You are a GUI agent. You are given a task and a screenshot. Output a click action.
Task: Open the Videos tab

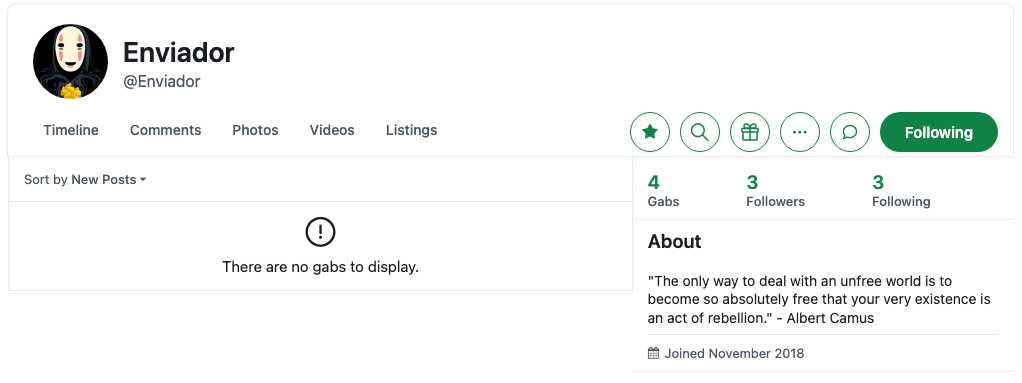click(x=332, y=130)
